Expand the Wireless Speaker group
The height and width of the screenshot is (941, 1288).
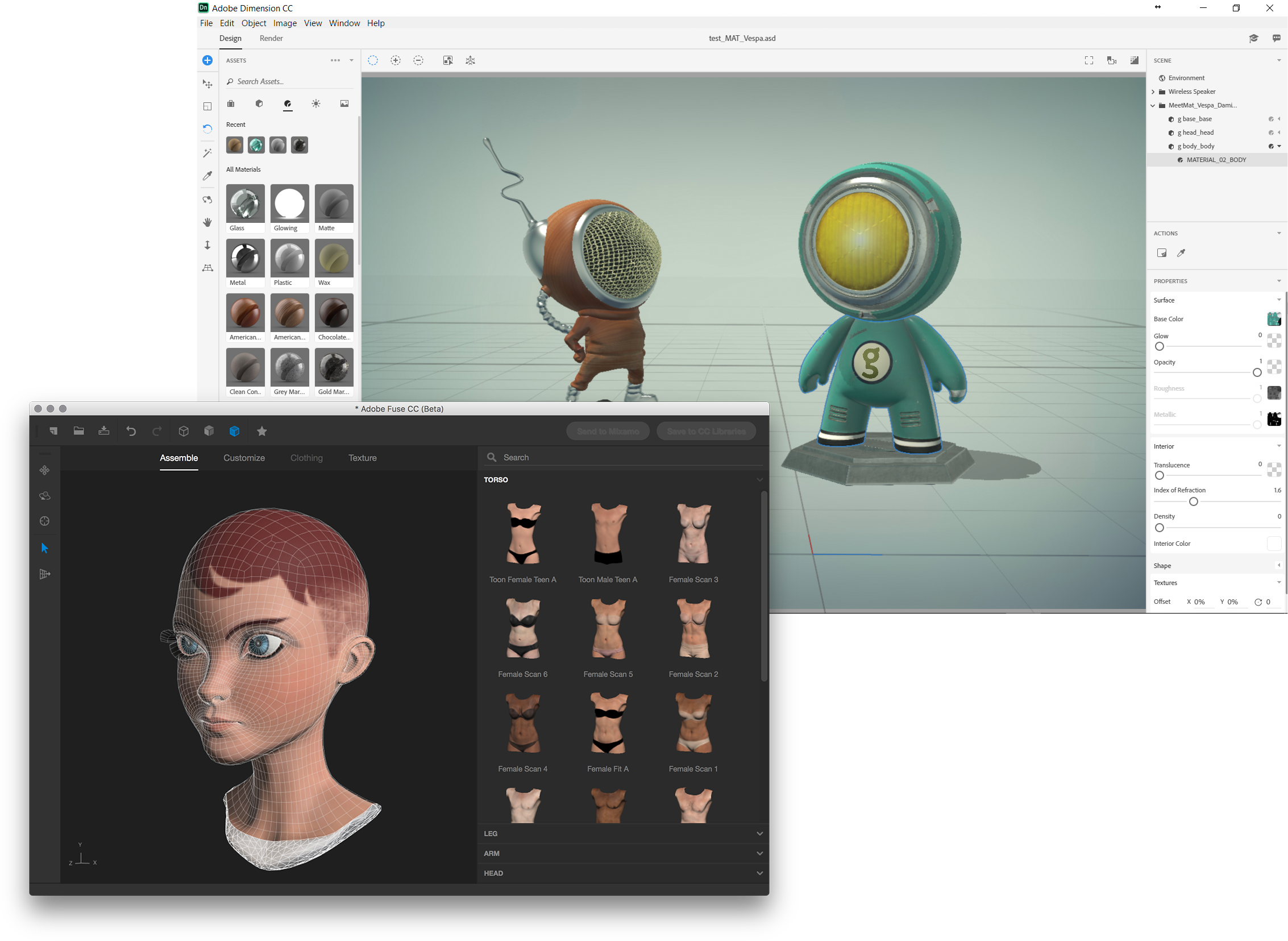(x=1153, y=92)
